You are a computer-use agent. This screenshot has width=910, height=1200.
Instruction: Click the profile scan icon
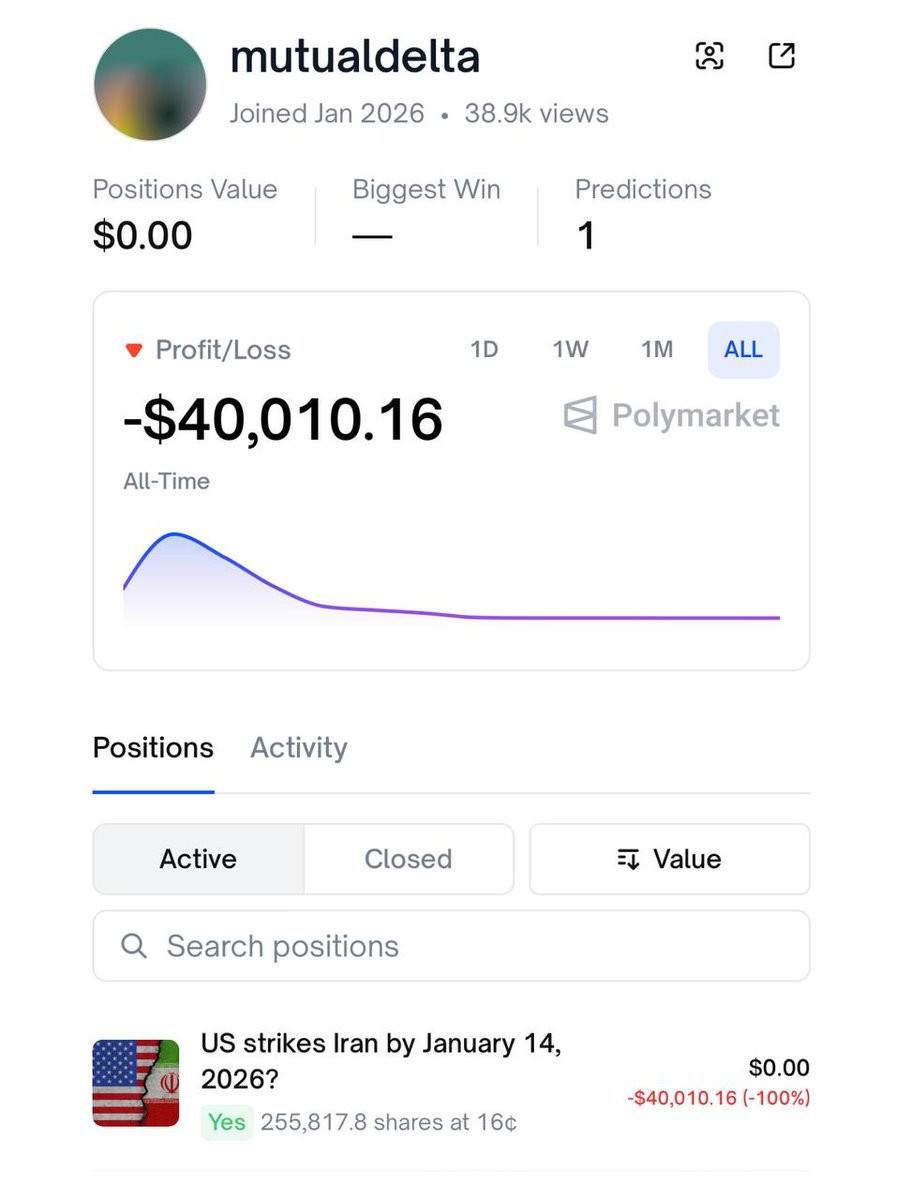click(709, 57)
